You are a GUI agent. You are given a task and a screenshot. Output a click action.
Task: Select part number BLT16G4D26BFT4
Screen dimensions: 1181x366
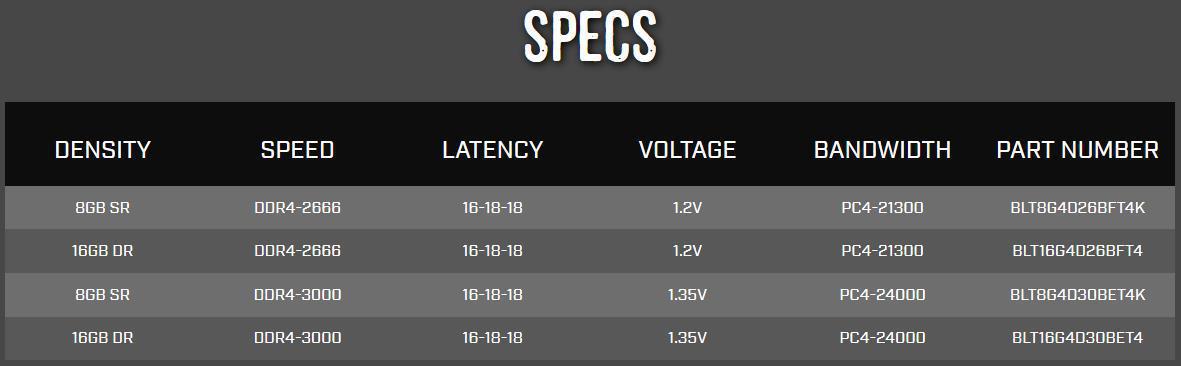tap(1077, 251)
